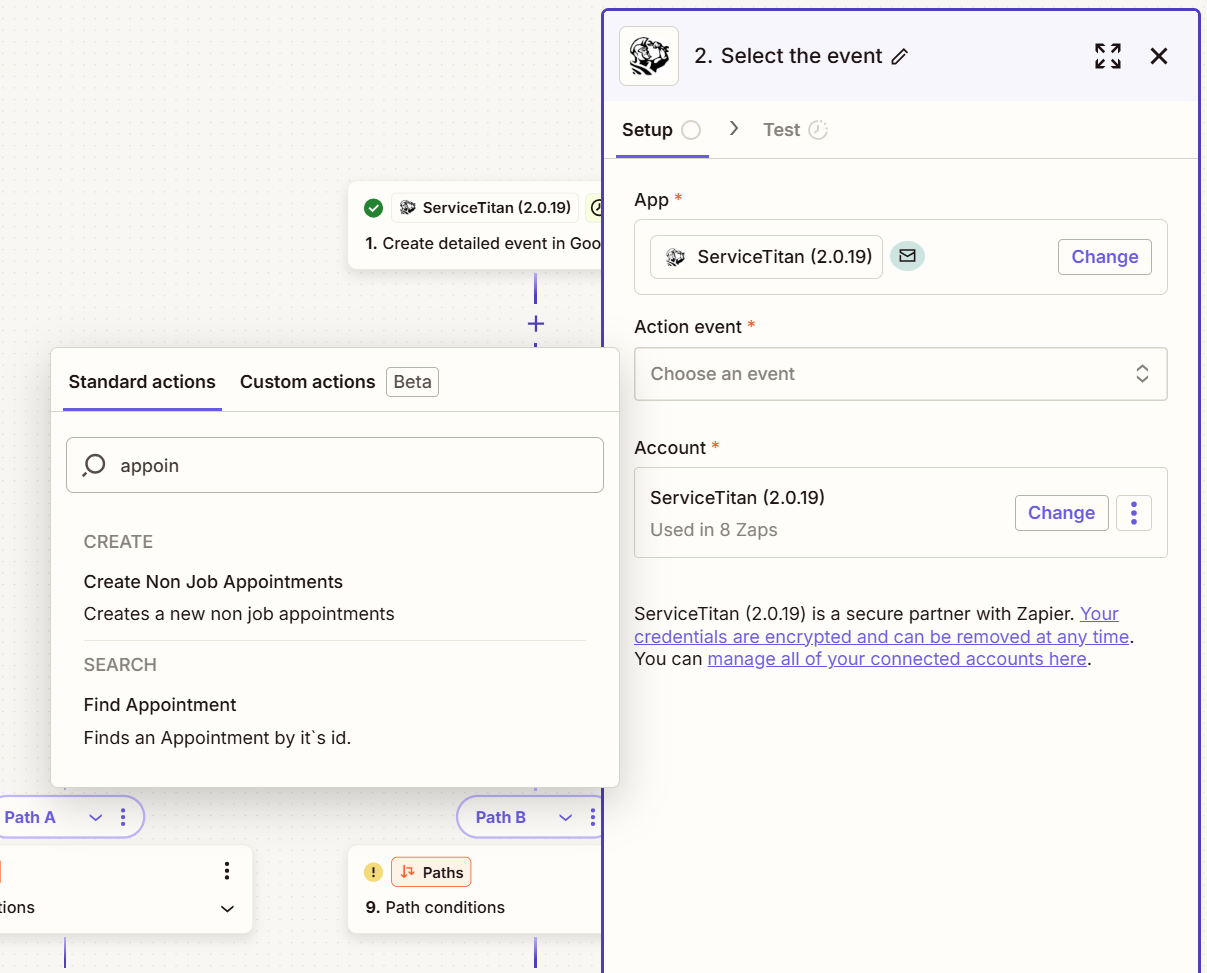Viewport: 1207px width, 973px height.
Task: Close the Select the event panel
Action: (x=1159, y=56)
